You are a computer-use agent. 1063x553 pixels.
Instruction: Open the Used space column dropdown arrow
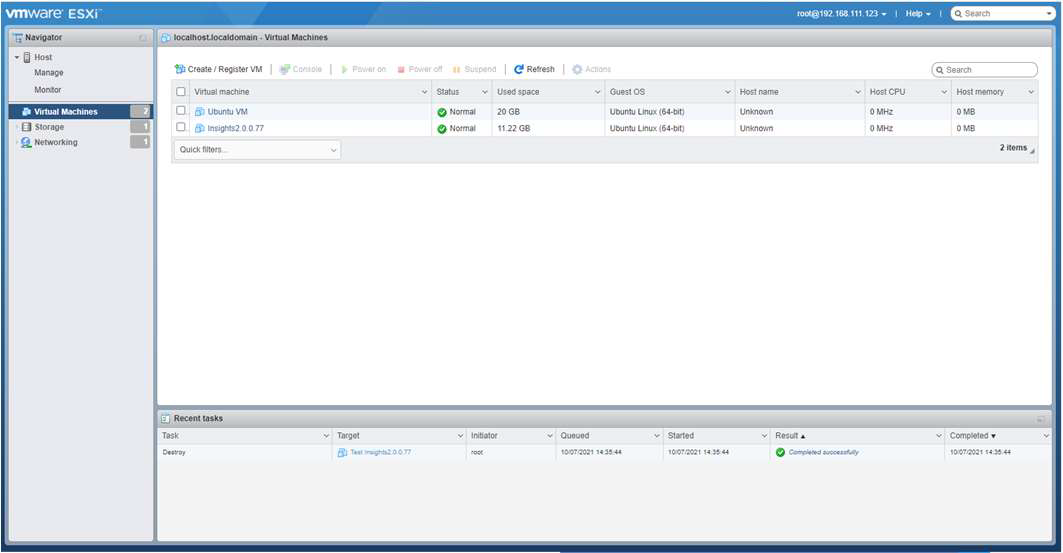pyautogui.click(x=597, y=92)
